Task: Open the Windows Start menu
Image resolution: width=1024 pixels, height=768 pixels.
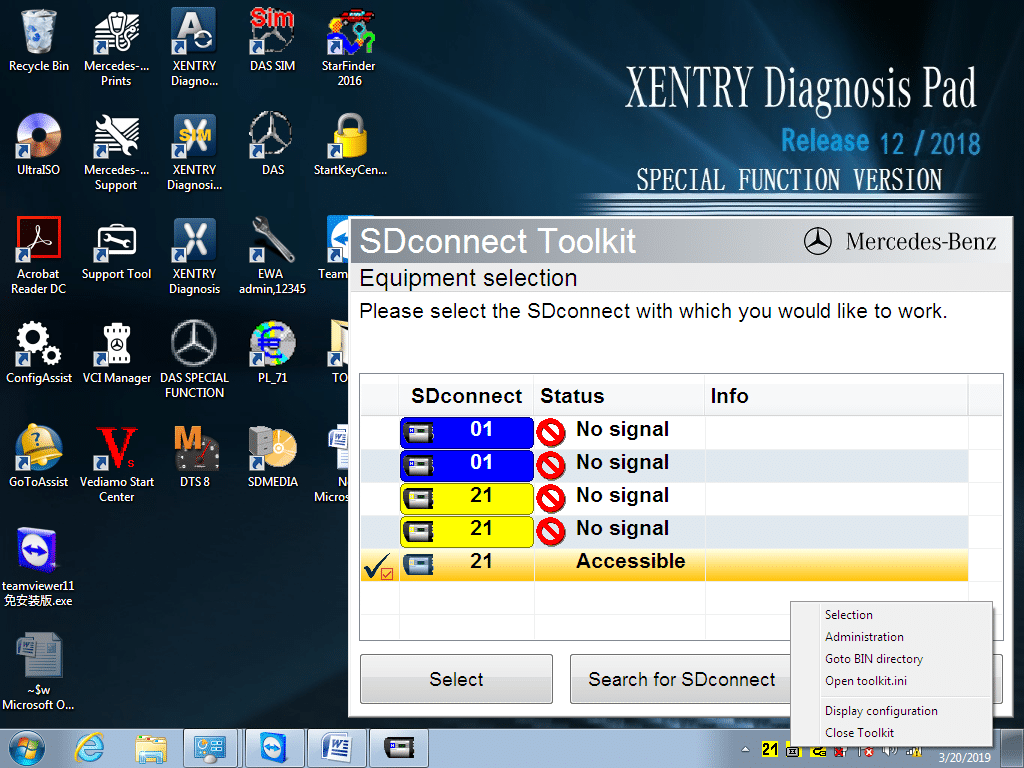Action: coord(27,748)
